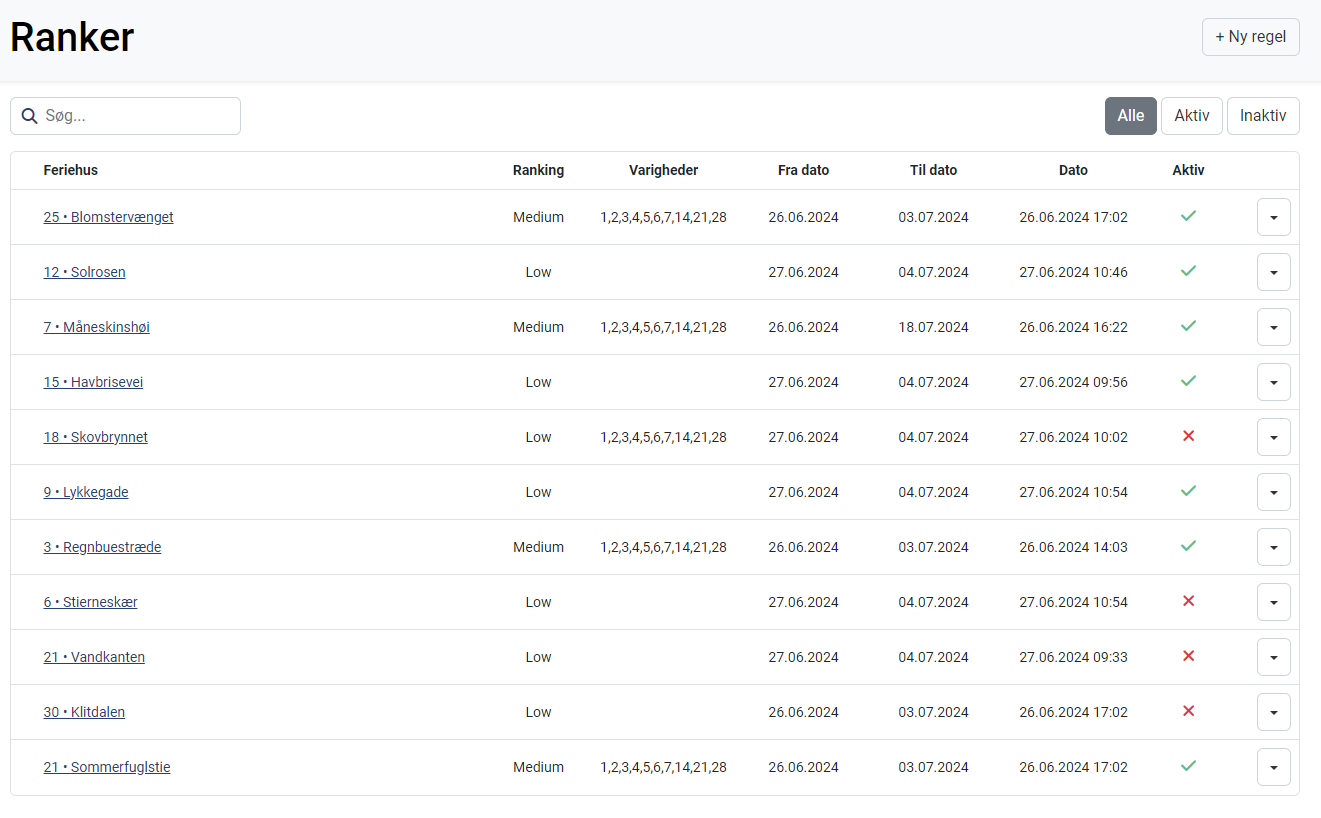Click the red cross in the Stierneskær row
The height and width of the screenshot is (818, 1321).
pos(1188,601)
